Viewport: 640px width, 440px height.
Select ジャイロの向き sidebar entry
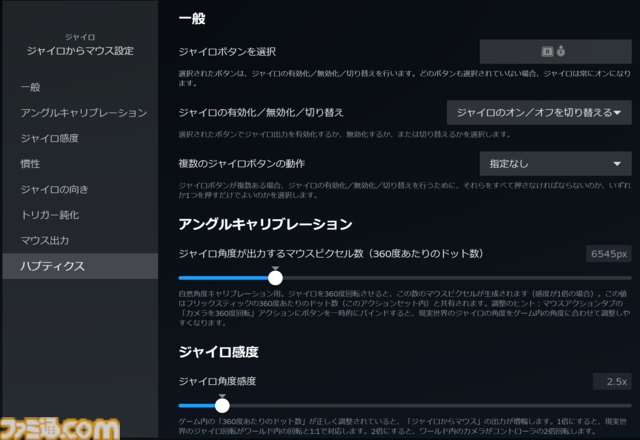(x=80, y=189)
